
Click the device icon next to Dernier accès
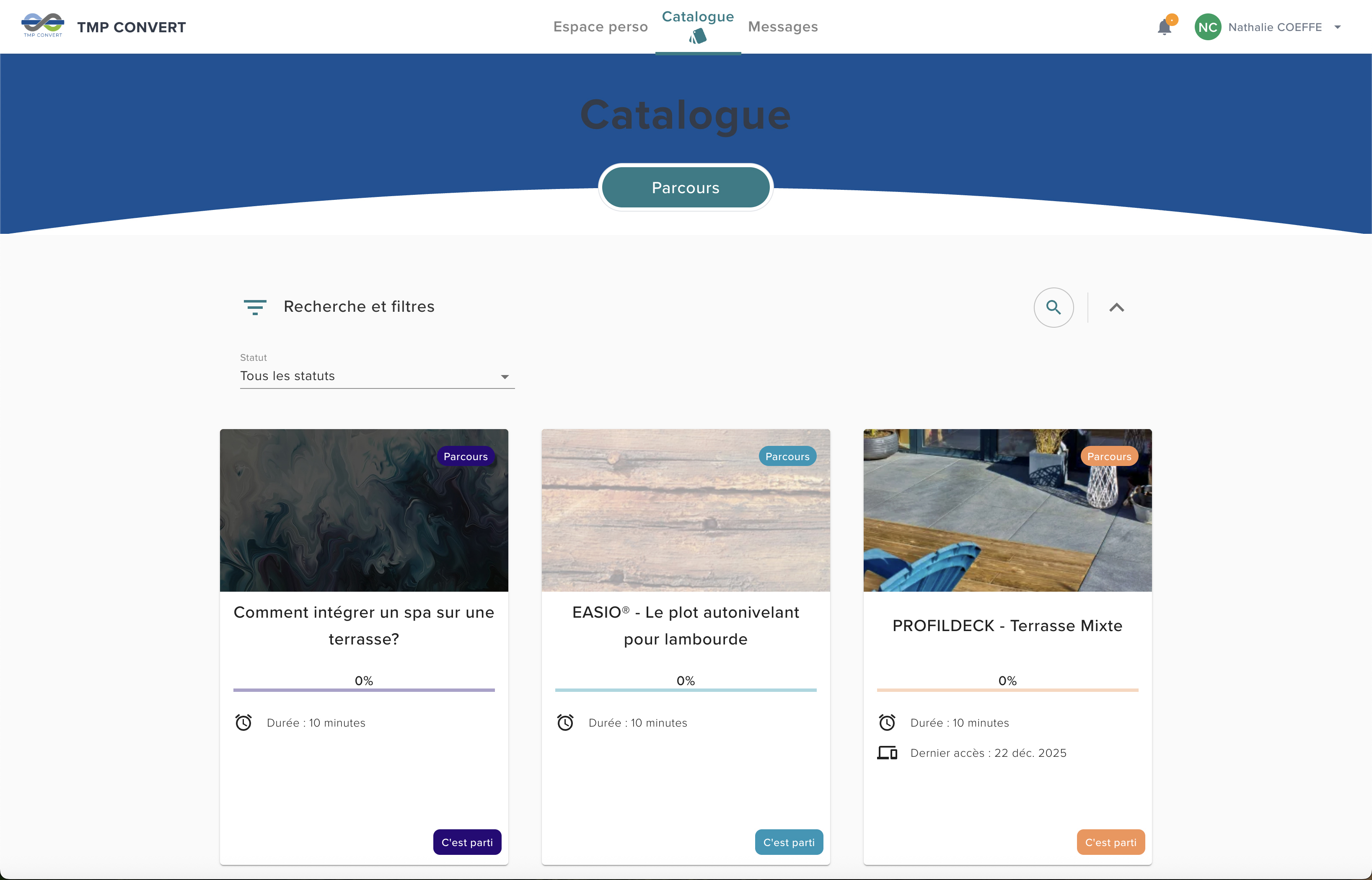(x=887, y=753)
